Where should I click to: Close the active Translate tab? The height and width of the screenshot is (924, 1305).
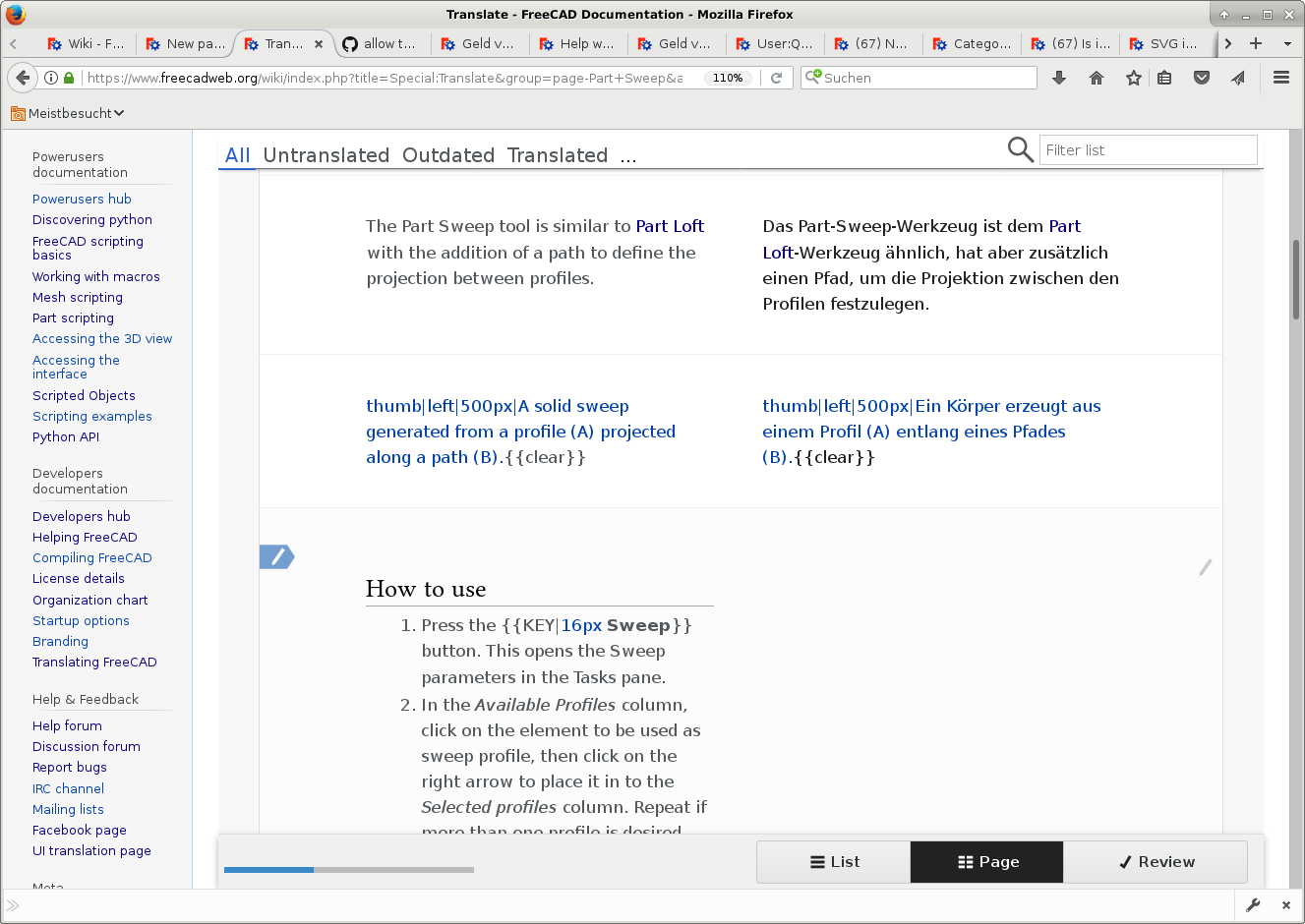click(319, 44)
